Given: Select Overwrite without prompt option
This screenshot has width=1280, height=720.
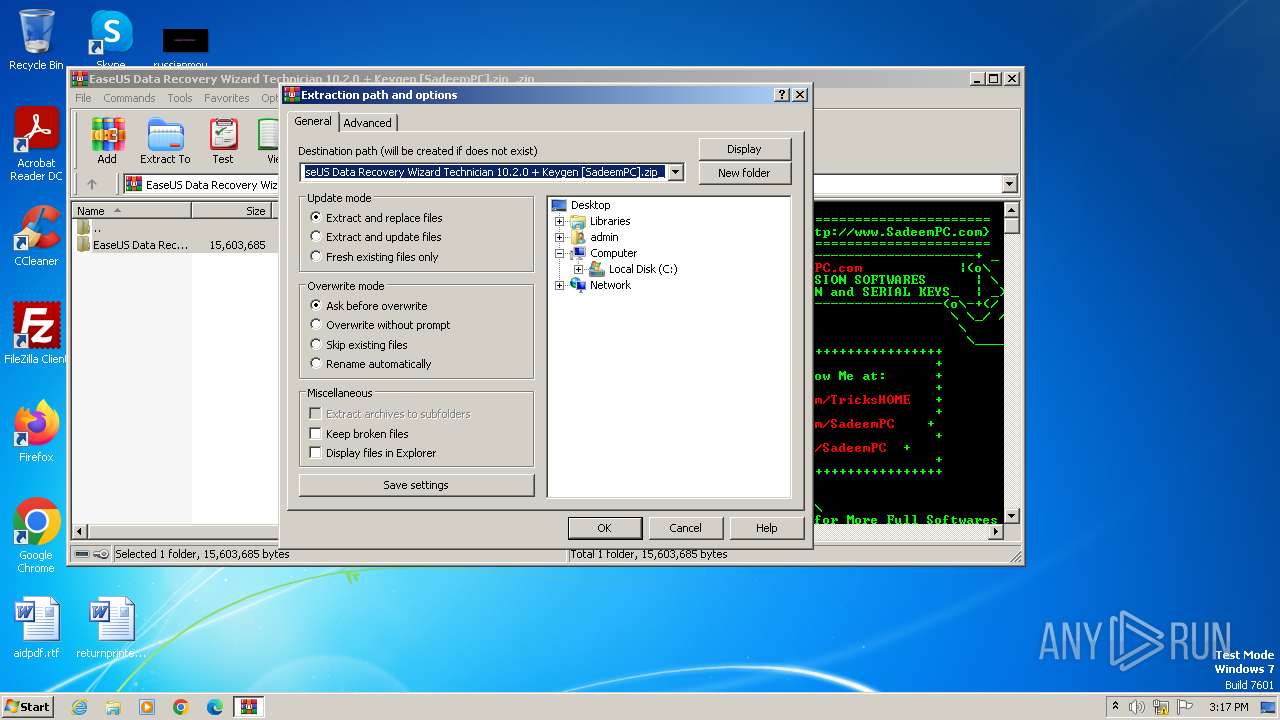Looking at the screenshot, I should (380, 325).
